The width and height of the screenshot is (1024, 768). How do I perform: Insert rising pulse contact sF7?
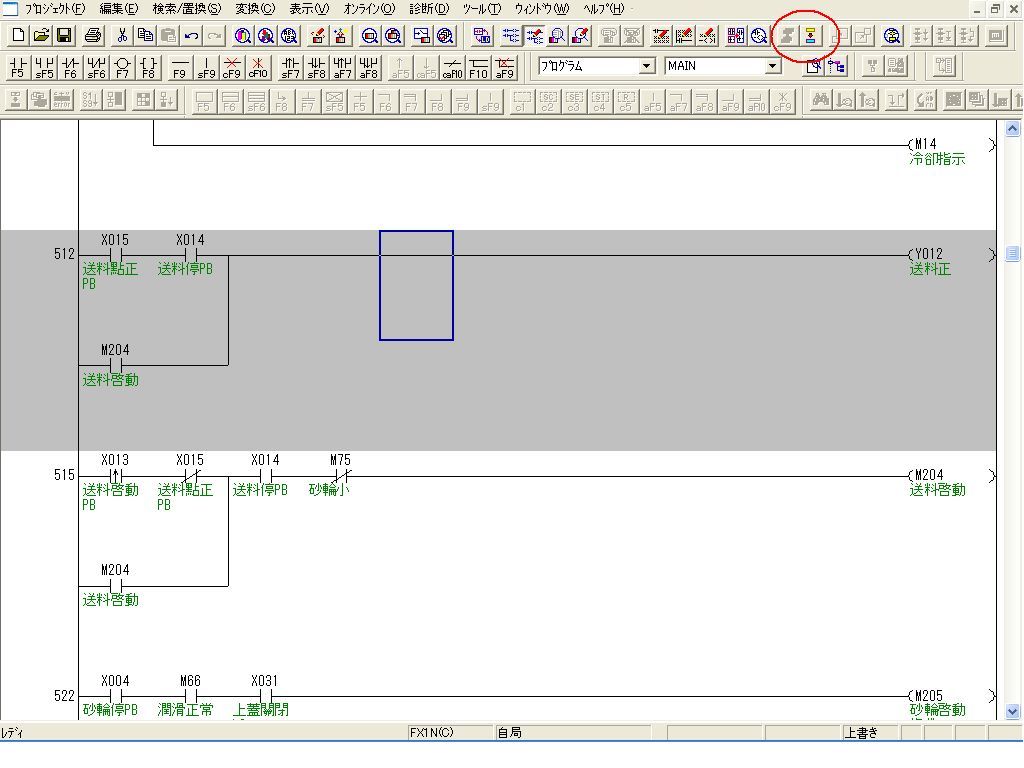click(x=290, y=67)
